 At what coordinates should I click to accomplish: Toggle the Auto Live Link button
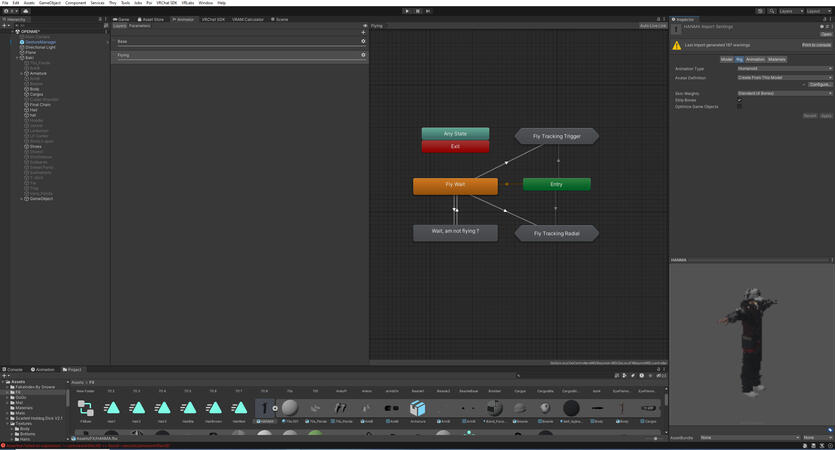click(x=653, y=26)
